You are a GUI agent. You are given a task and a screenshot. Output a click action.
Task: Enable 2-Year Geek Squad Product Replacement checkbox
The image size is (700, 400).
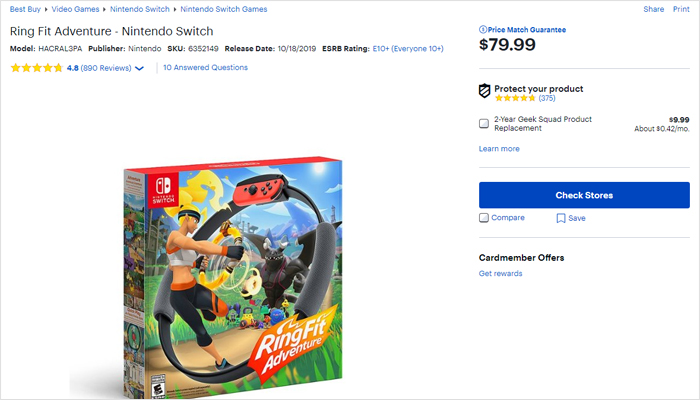[x=484, y=124]
